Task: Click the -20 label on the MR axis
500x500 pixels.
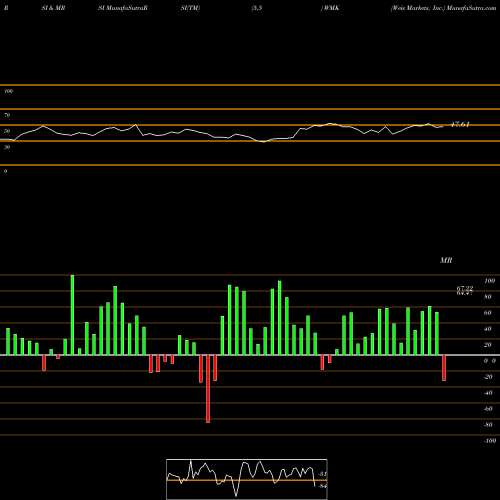Action: coord(488,377)
